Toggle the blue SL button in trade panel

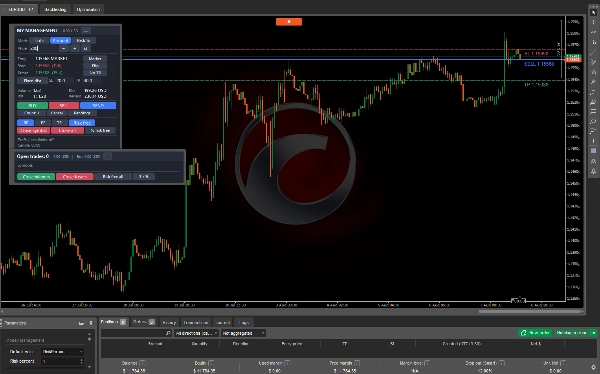[26, 123]
